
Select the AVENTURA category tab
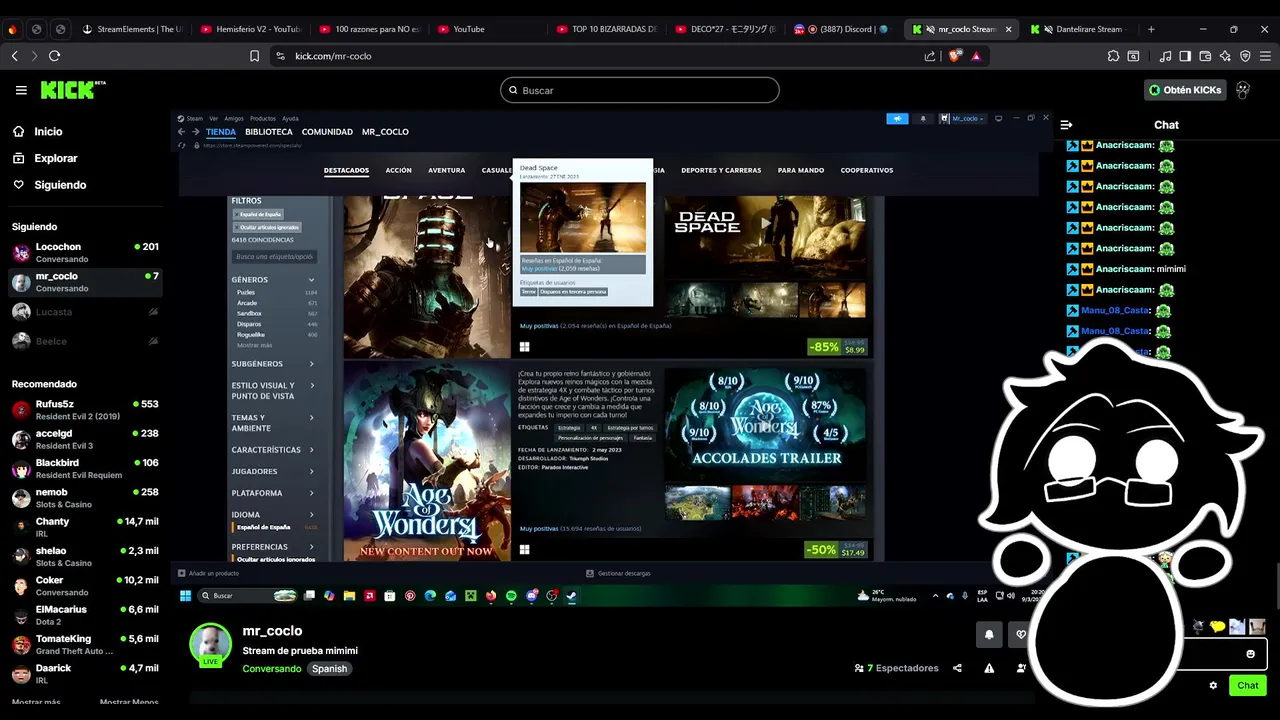(447, 170)
